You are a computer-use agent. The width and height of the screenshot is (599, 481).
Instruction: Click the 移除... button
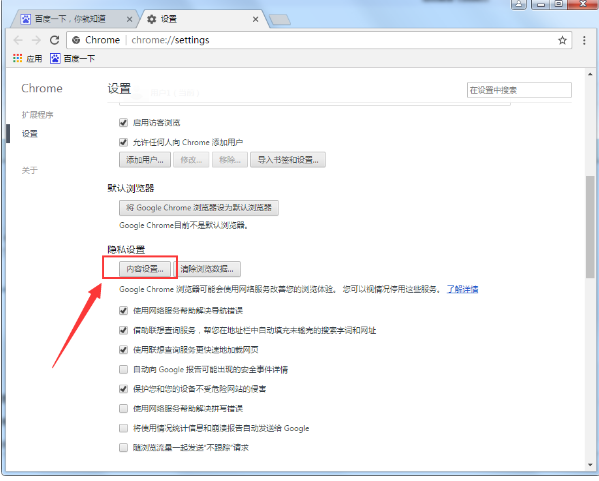click(230, 160)
